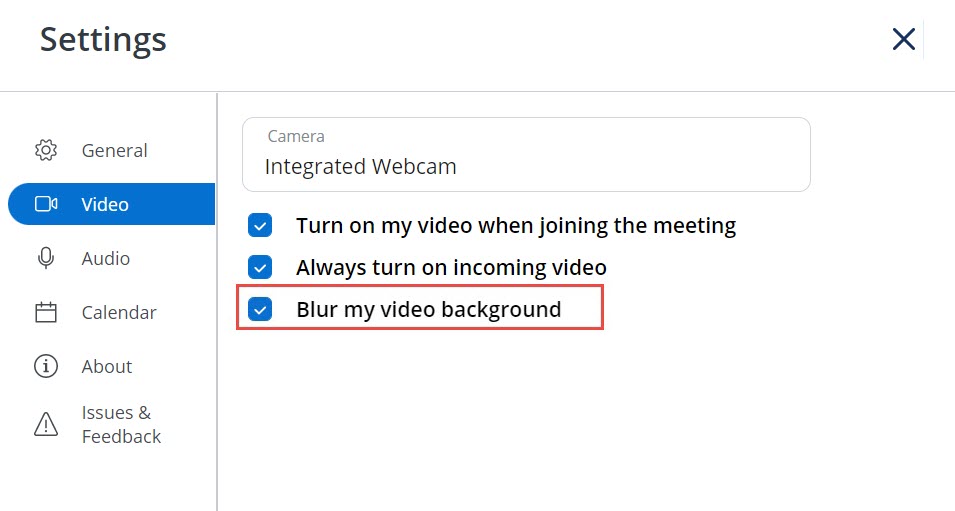Disable Blur my video background checkbox
The image size is (955, 511).
point(260,309)
